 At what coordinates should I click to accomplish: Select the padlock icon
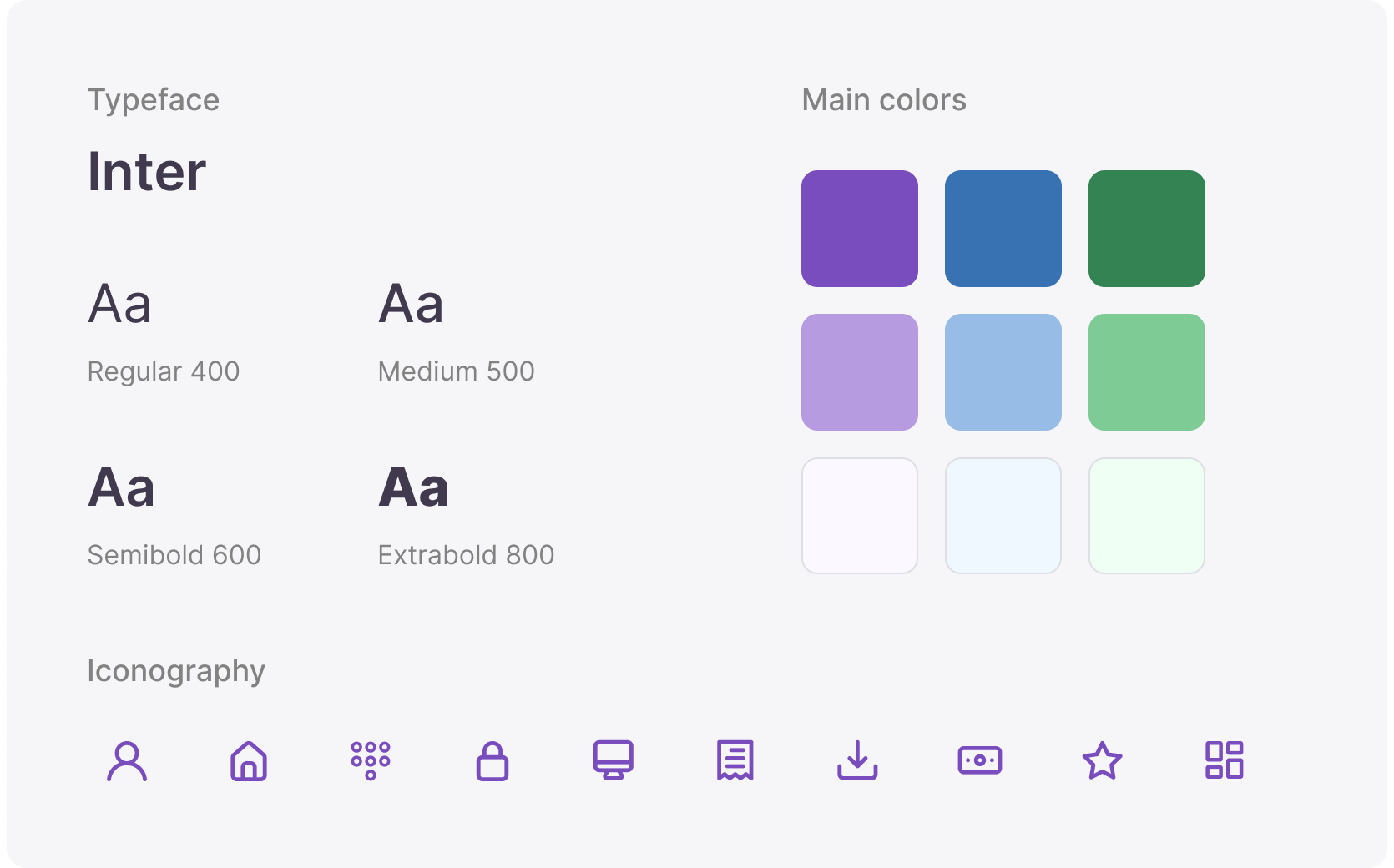point(492,761)
